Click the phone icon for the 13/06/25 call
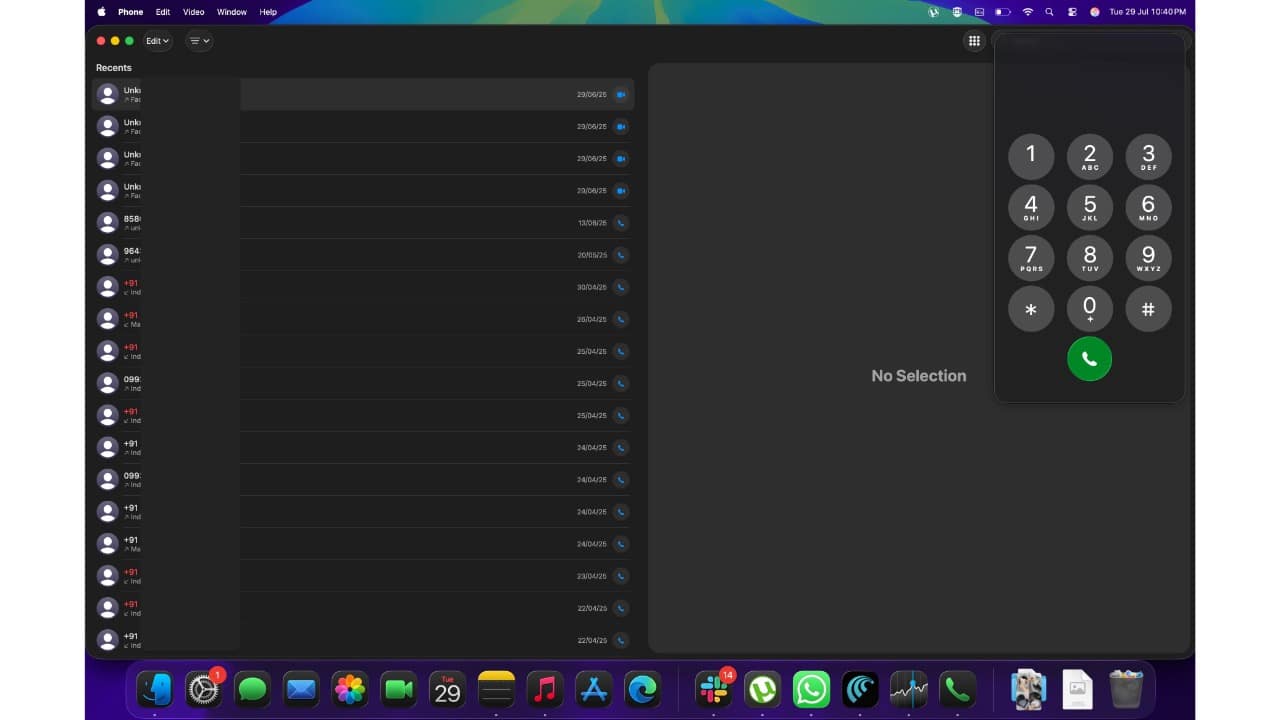Viewport: 1280px width, 720px height. (620, 223)
